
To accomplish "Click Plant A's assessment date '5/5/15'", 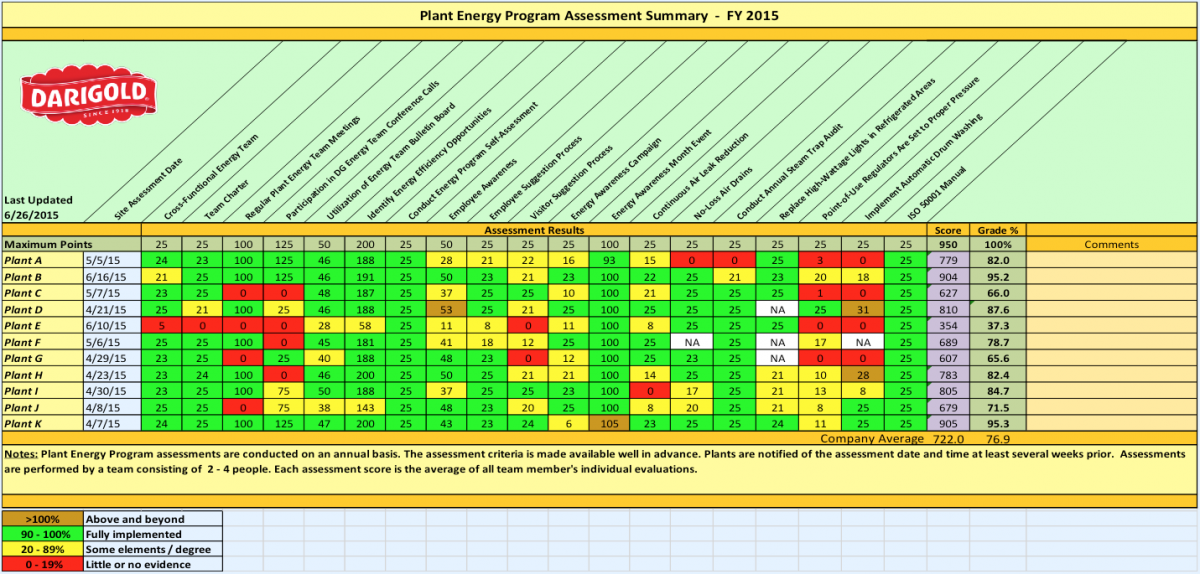I will click(x=111, y=259).
